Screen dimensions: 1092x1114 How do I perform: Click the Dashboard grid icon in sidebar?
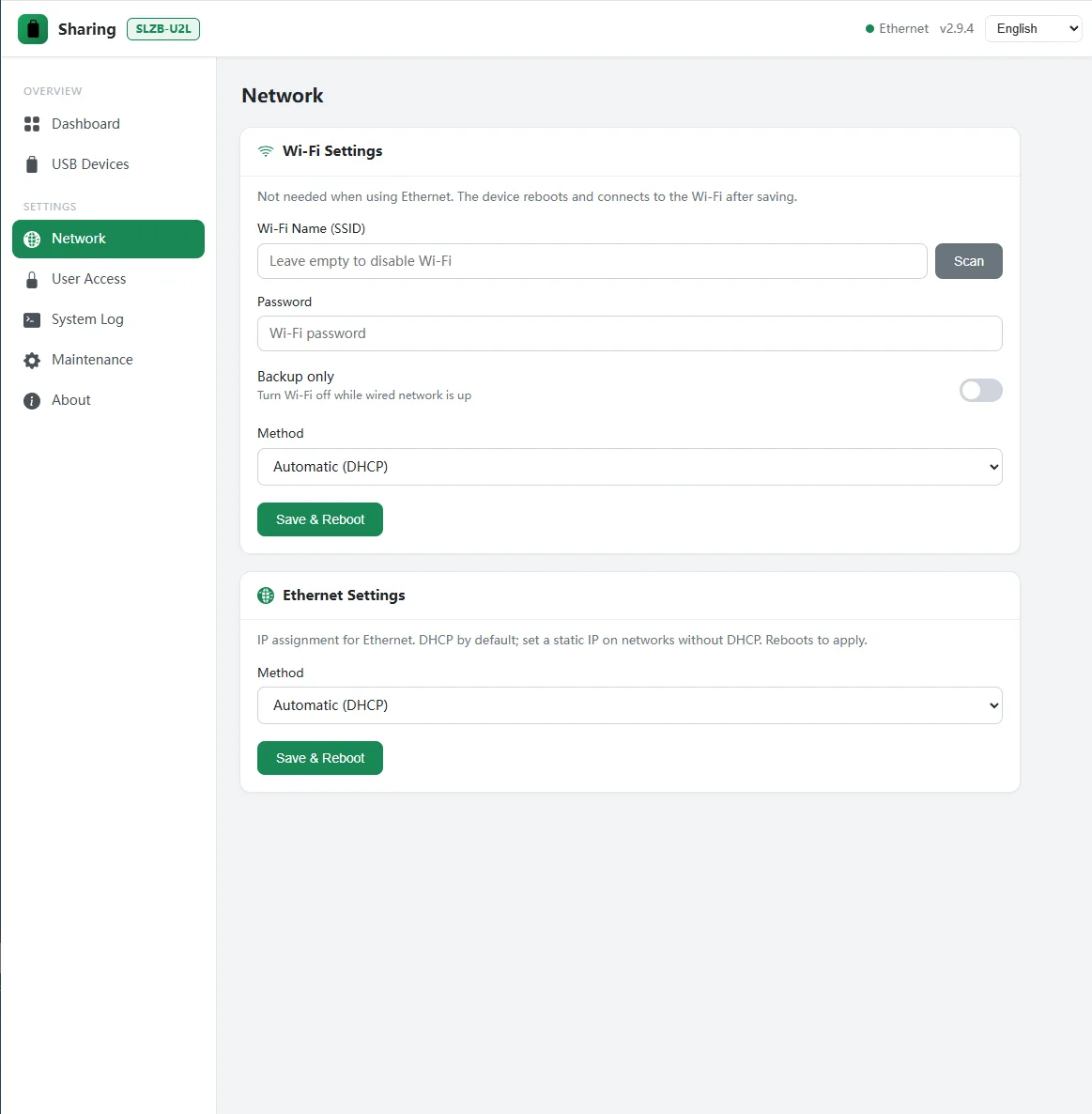(x=32, y=124)
